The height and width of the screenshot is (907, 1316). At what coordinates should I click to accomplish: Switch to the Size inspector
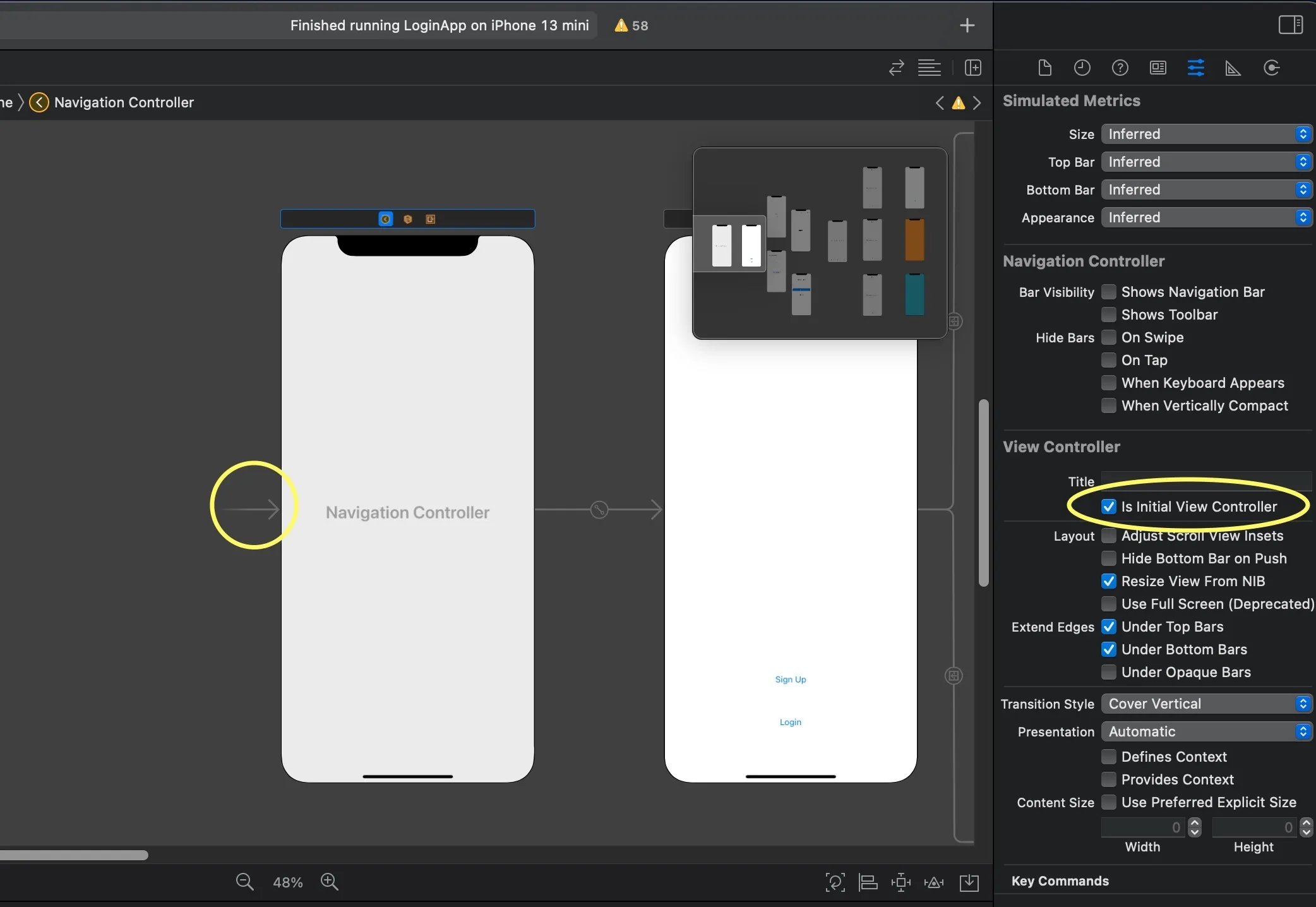(x=1233, y=68)
